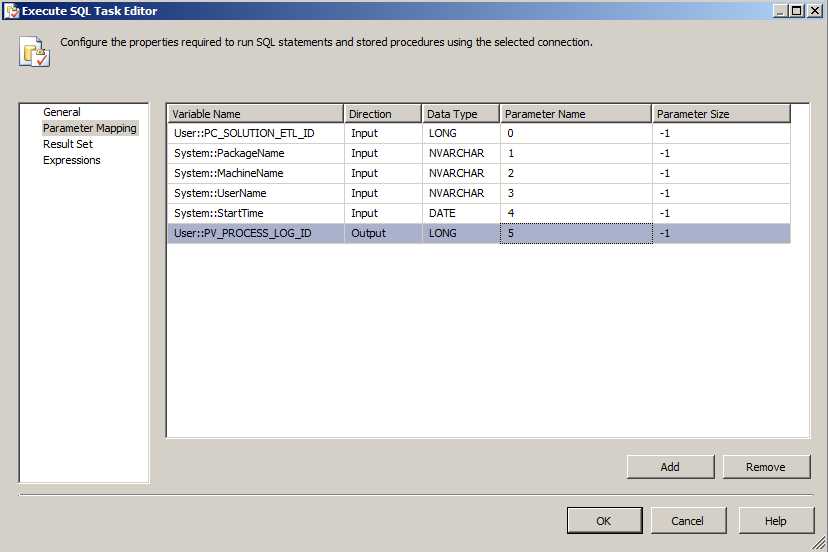
Task: Click the Add button
Action: (x=670, y=467)
